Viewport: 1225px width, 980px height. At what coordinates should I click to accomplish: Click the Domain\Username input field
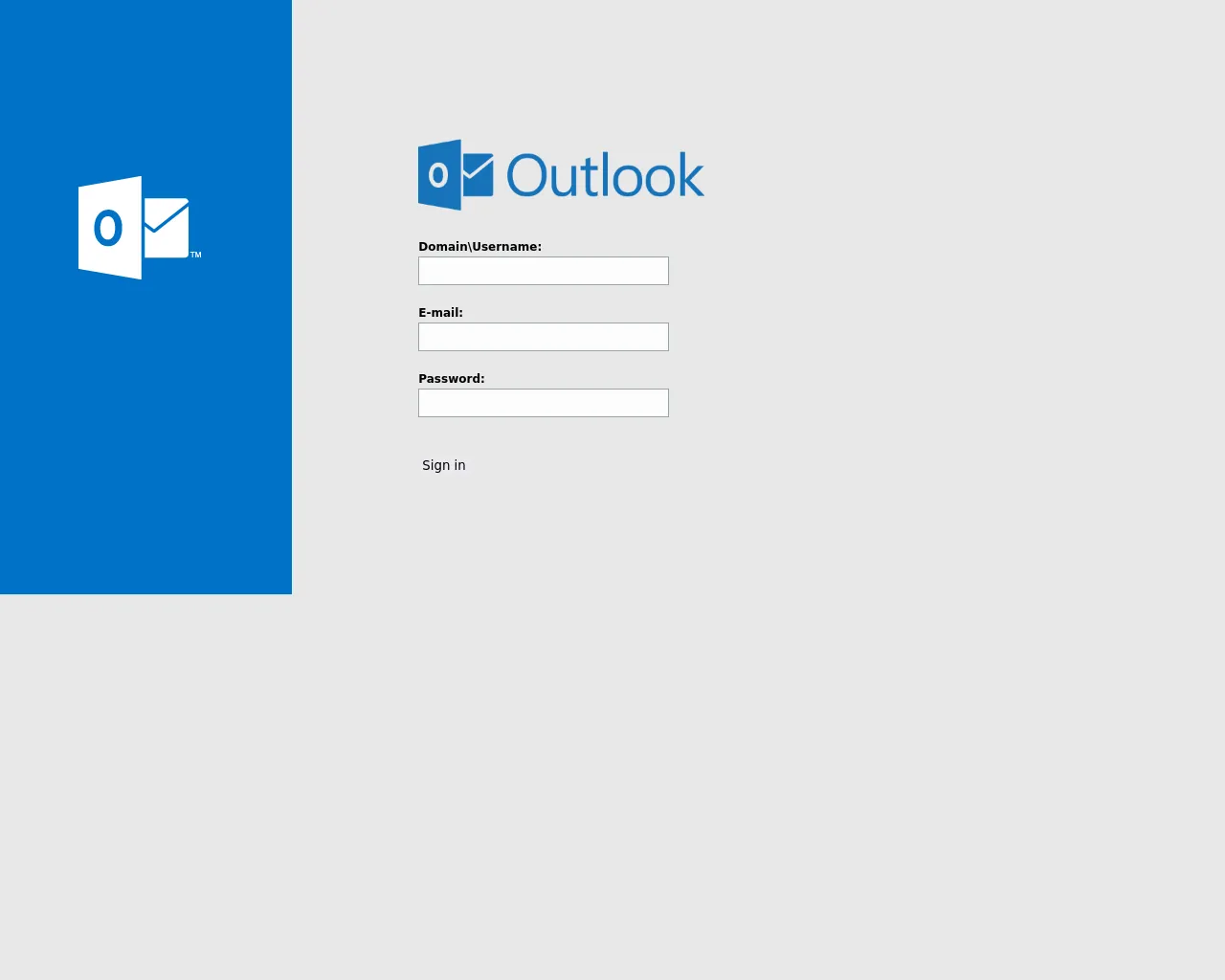[544, 271]
